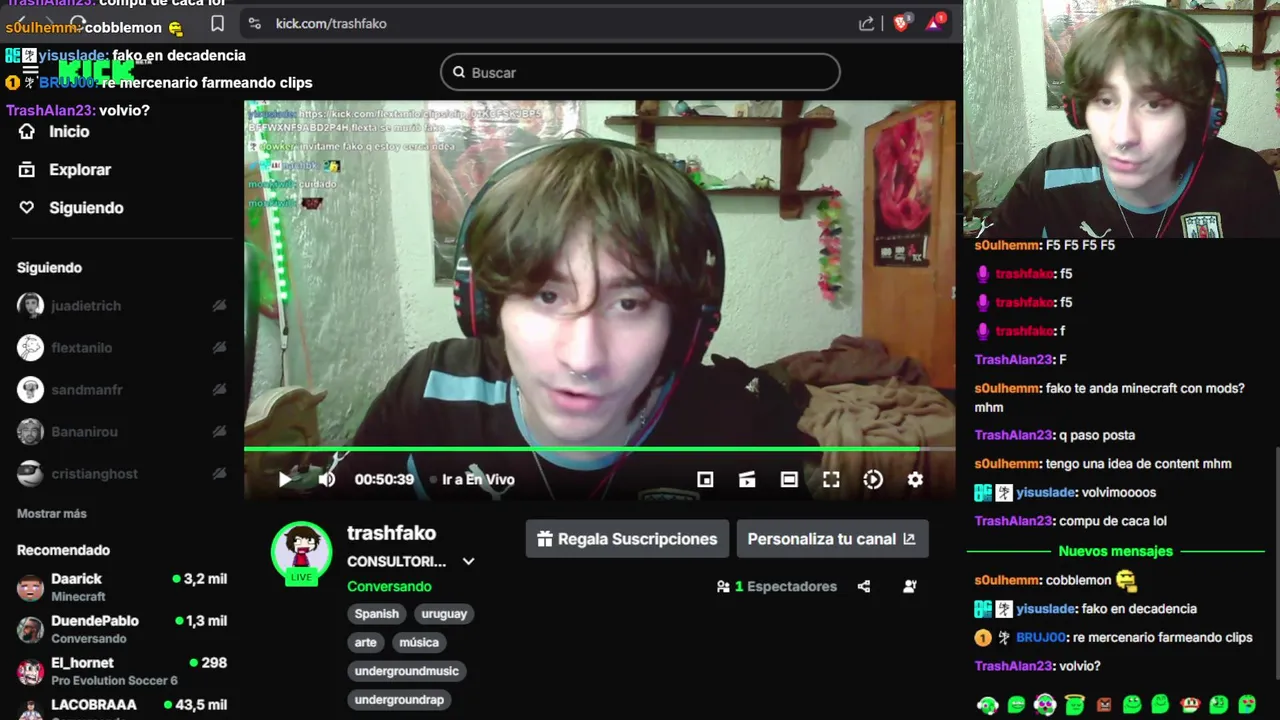Open followed channel juadietrich
The width and height of the screenshot is (1280, 720).
tap(122, 306)
